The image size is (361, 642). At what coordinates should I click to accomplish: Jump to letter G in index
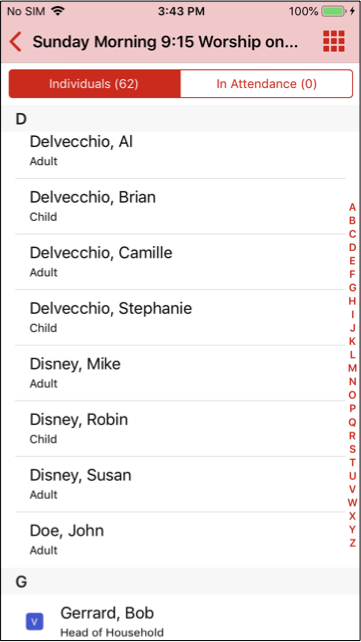click(352, 287)
